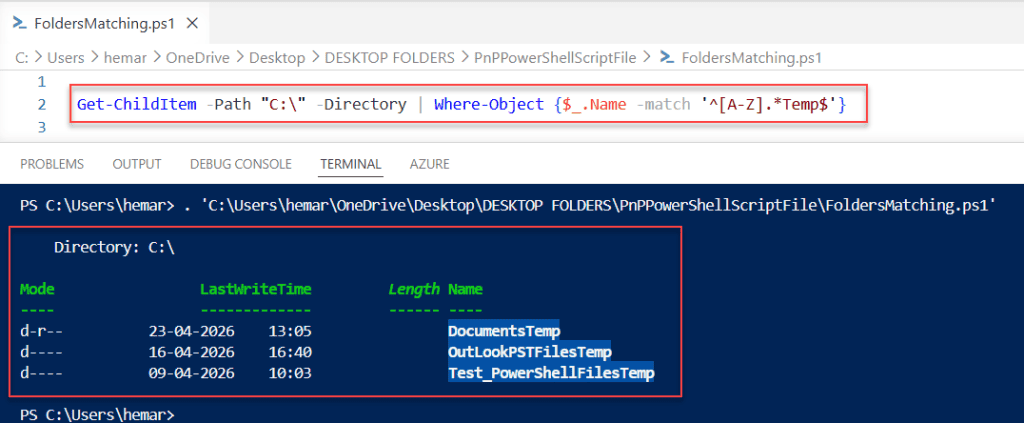Click 'Directory: C:\' terminal line

tap(114, 247)
